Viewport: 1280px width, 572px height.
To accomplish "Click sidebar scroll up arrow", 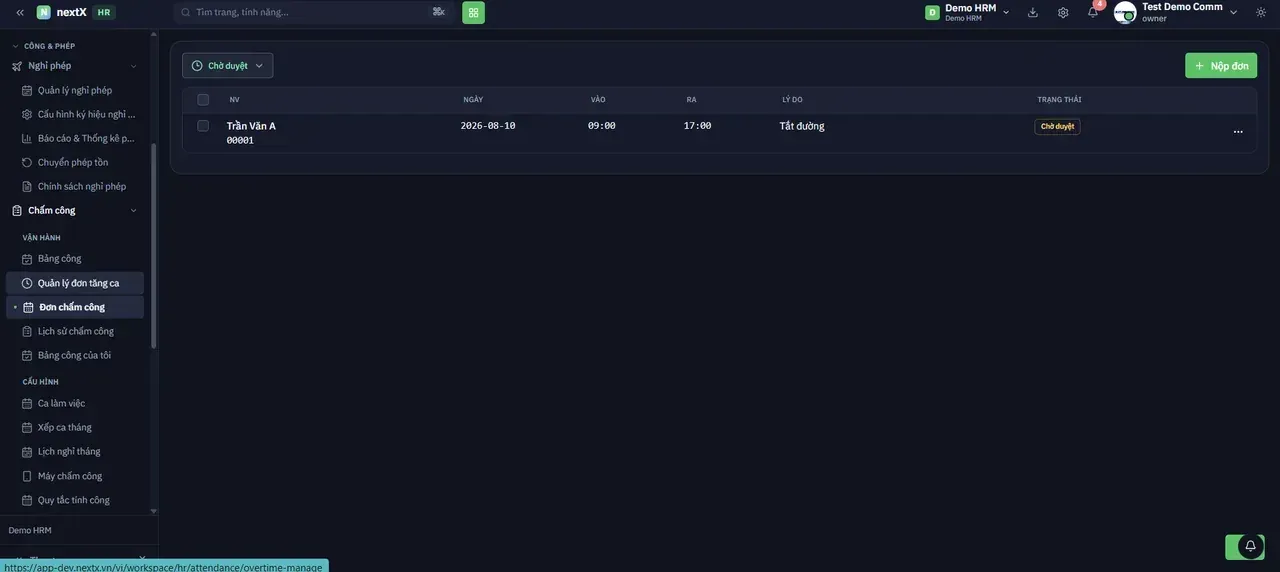I will click(x=153, y=34).
